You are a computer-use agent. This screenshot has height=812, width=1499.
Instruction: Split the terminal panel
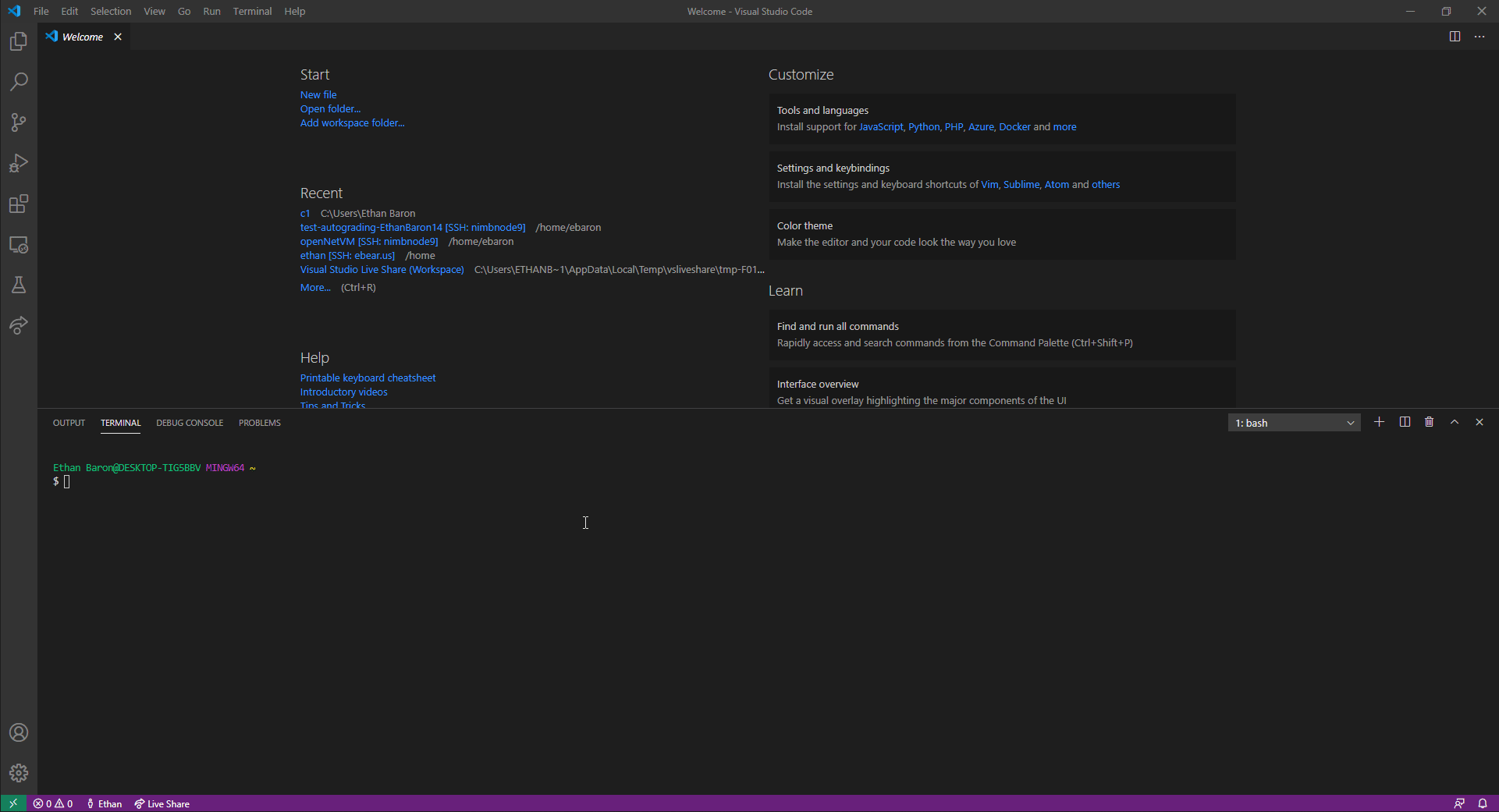tap(1404, 422)
